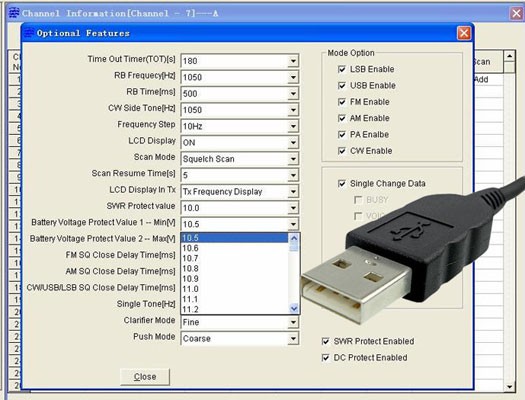Viewport: 525px width, 400px height.
Task: Click channel table scroll-down arrow
Action: [x=510, y=387]
